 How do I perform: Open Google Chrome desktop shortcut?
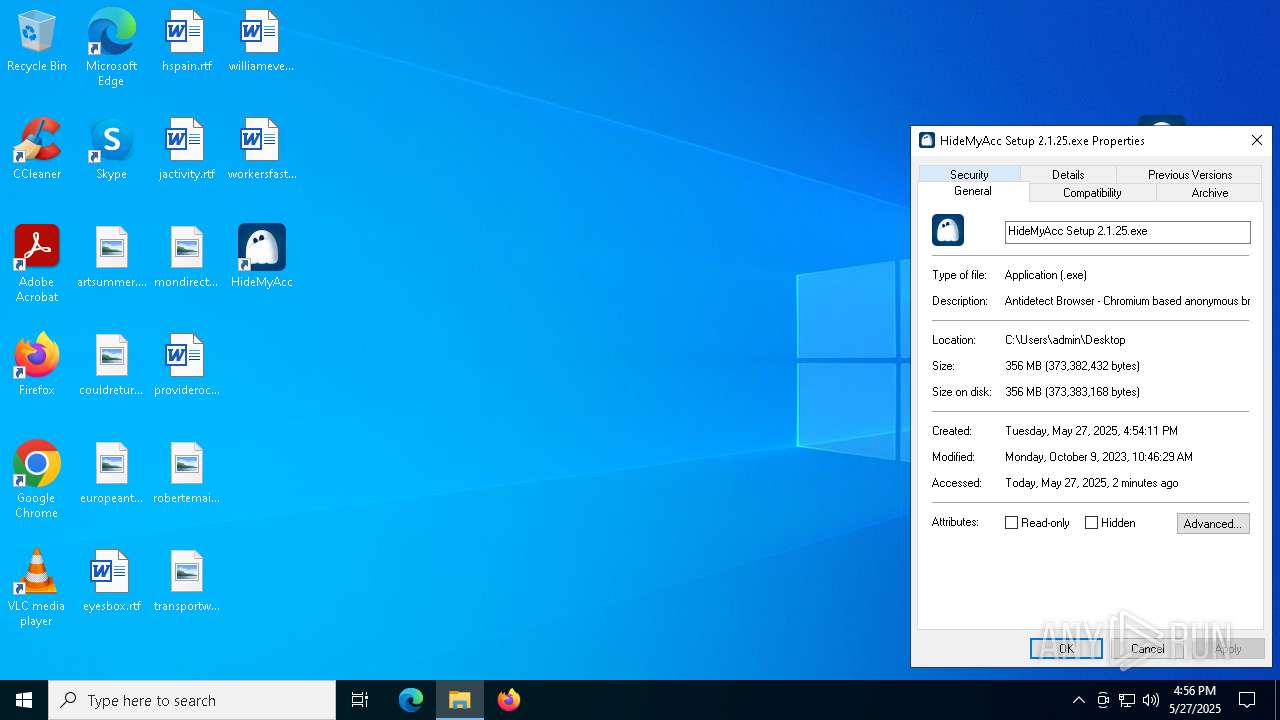37,480
